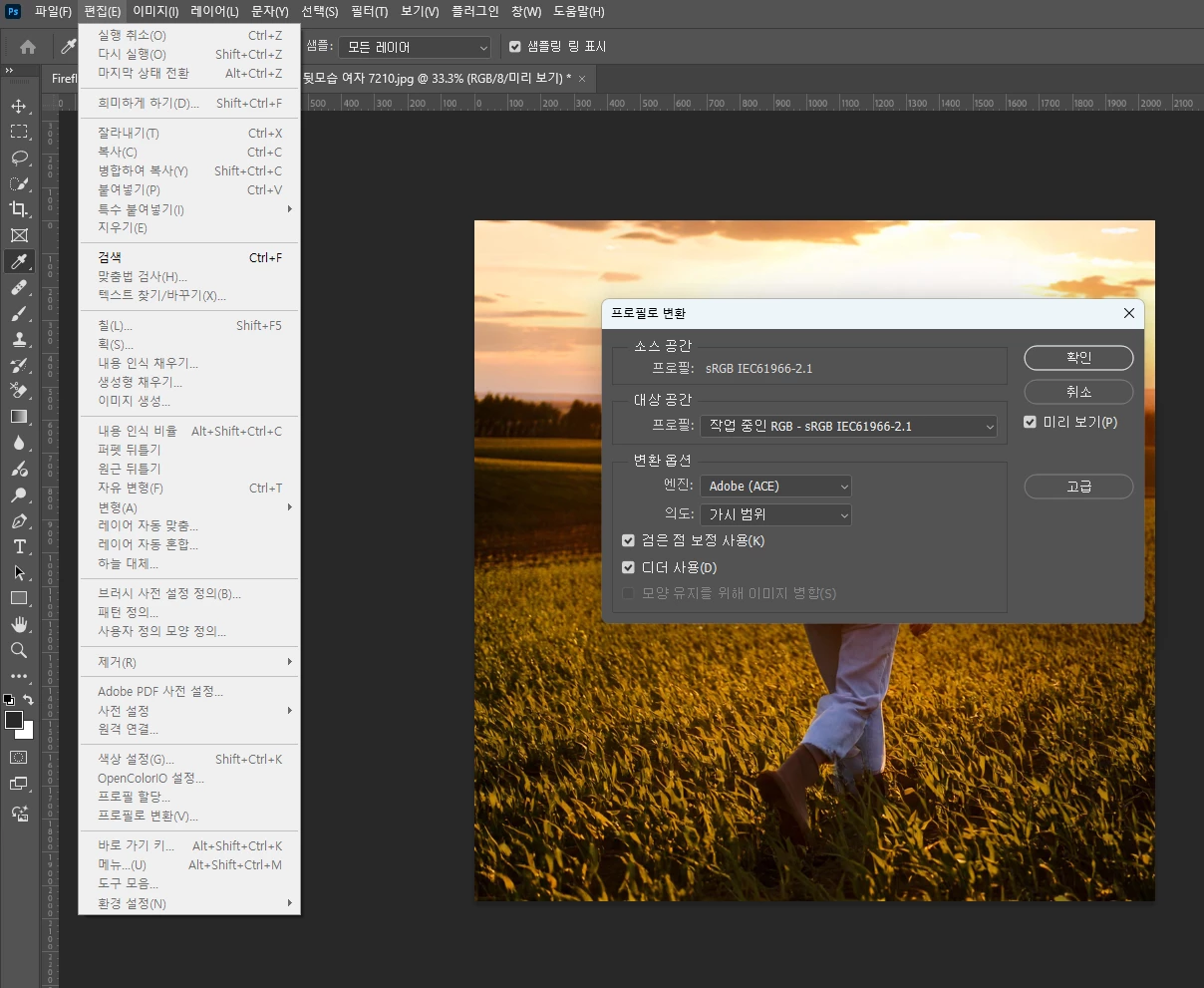Select the Pen tool
This screenshot has width=1204, height=988.
coord(19,520)
